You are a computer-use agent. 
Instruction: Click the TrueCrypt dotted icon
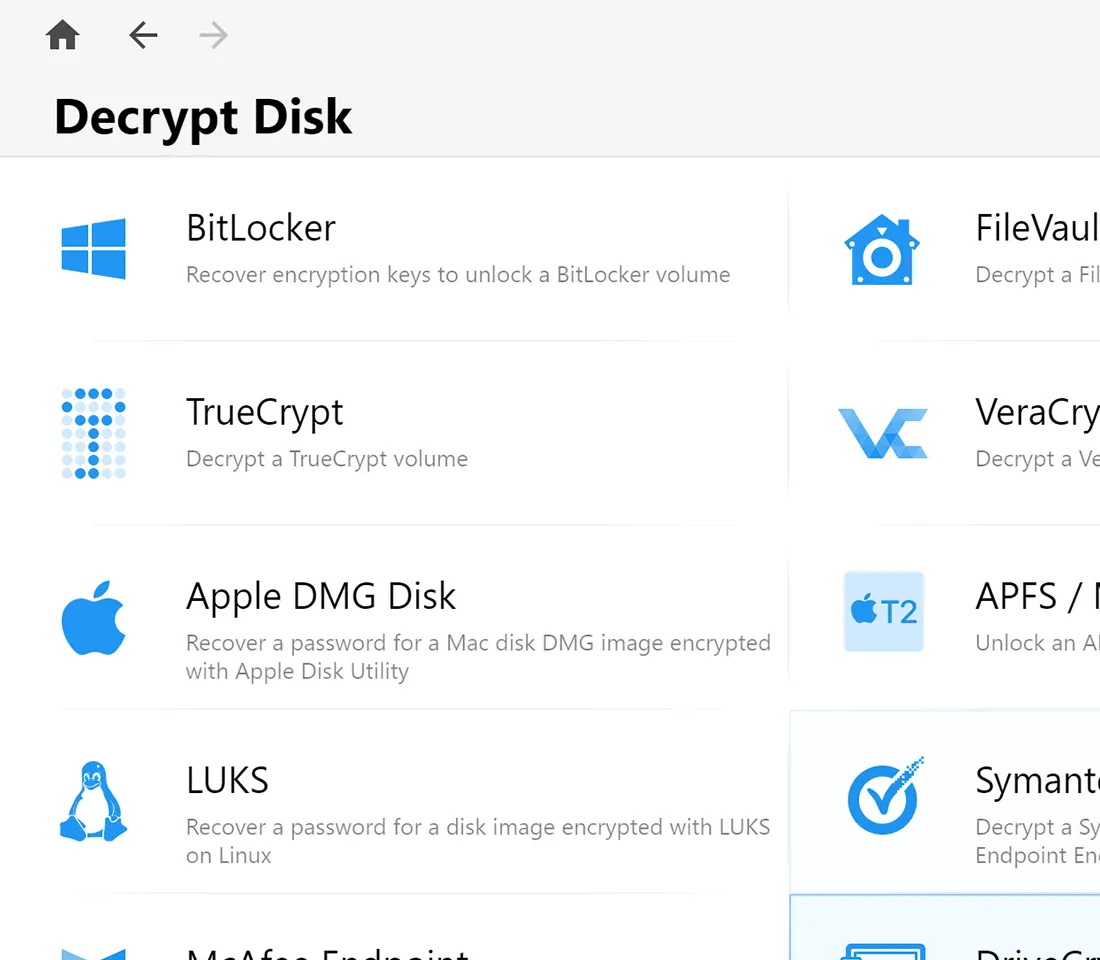coord(93,433)
